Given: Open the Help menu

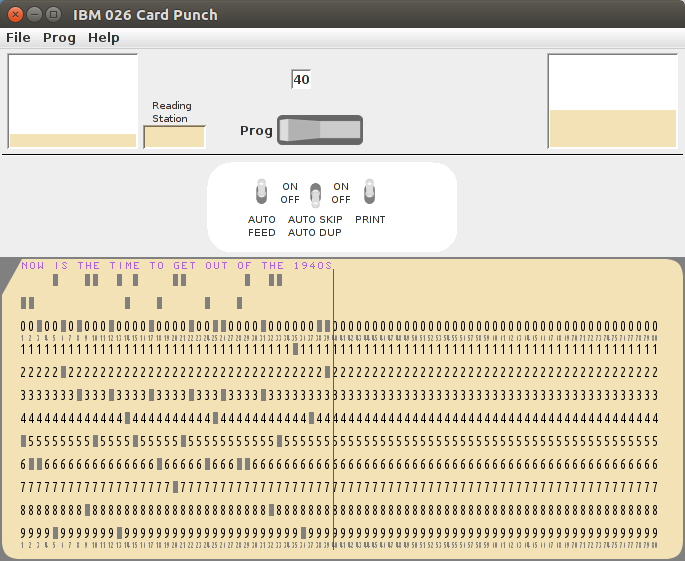Looking at the screenshot, I should (104, 38).
